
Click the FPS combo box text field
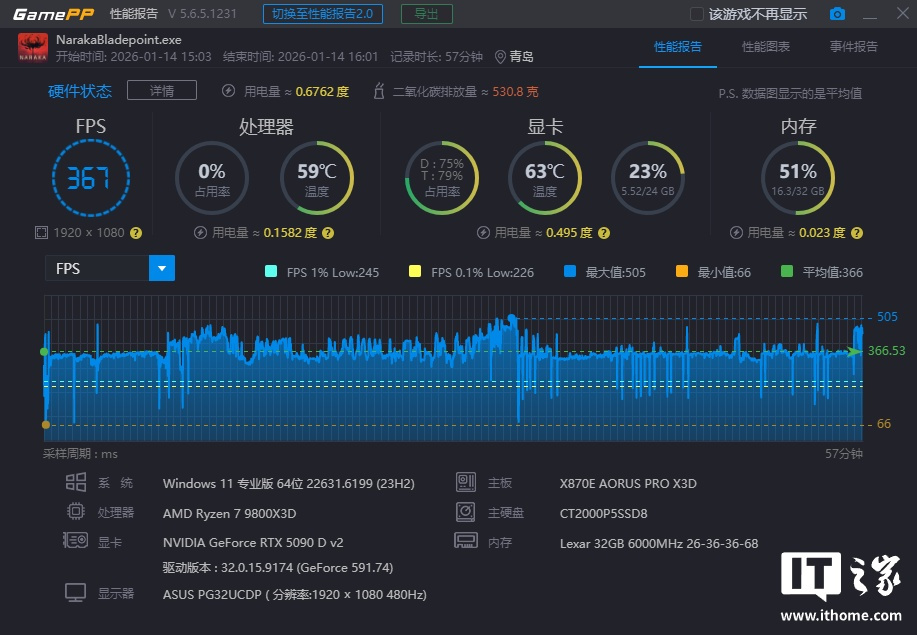click(97, 268)
